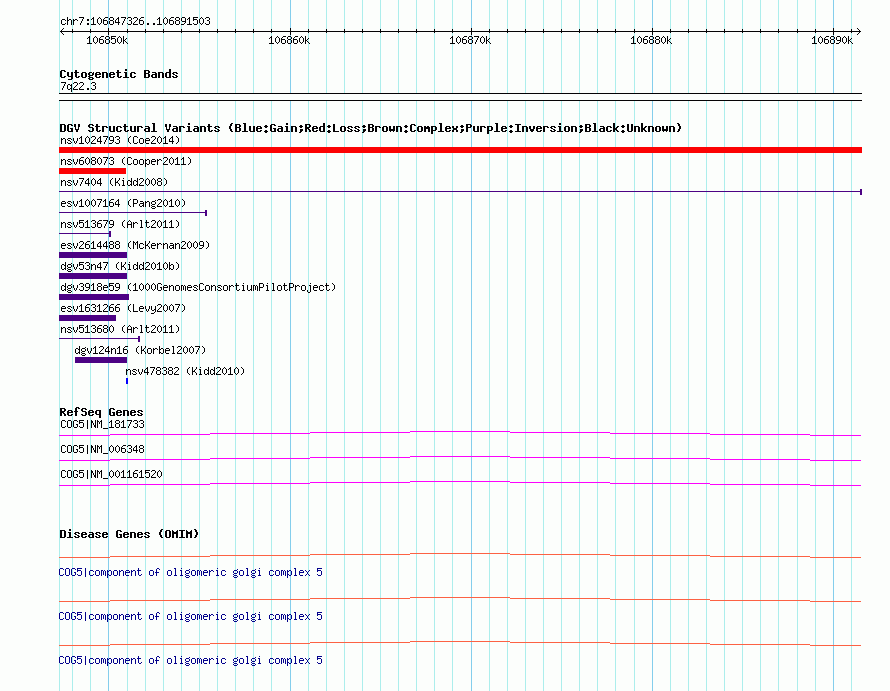Viewport: 890px width, 691px height.
Task: Click the purple esv2614488 inversion bar
Action: click(93, 255)
